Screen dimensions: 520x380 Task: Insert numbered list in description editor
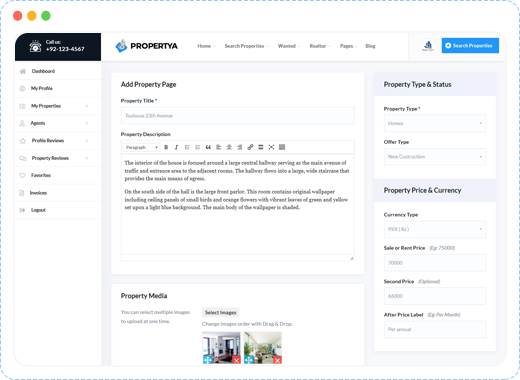pyautogui.click(x=197, y=147)
